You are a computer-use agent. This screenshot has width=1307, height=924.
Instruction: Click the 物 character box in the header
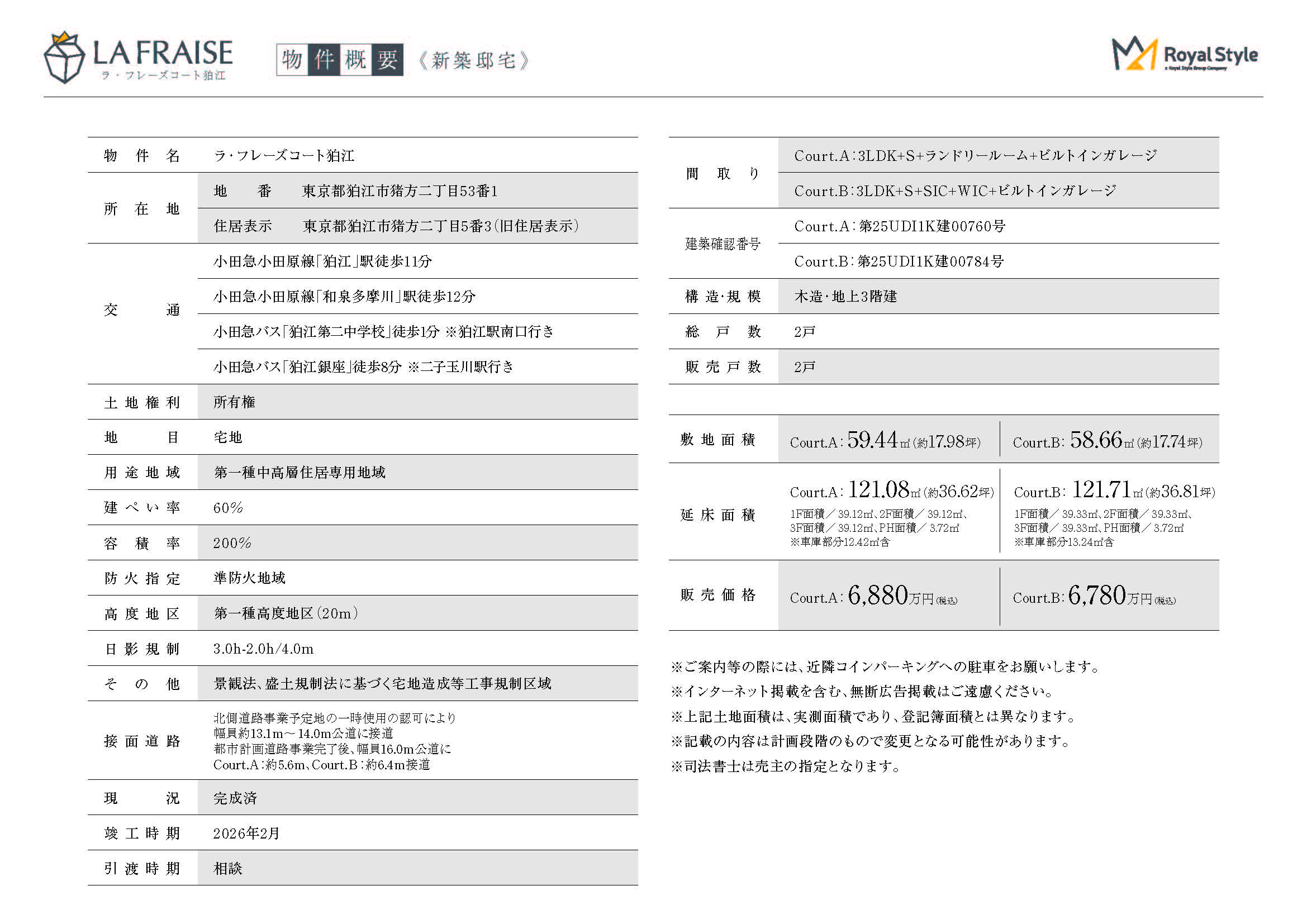(292, 60)
